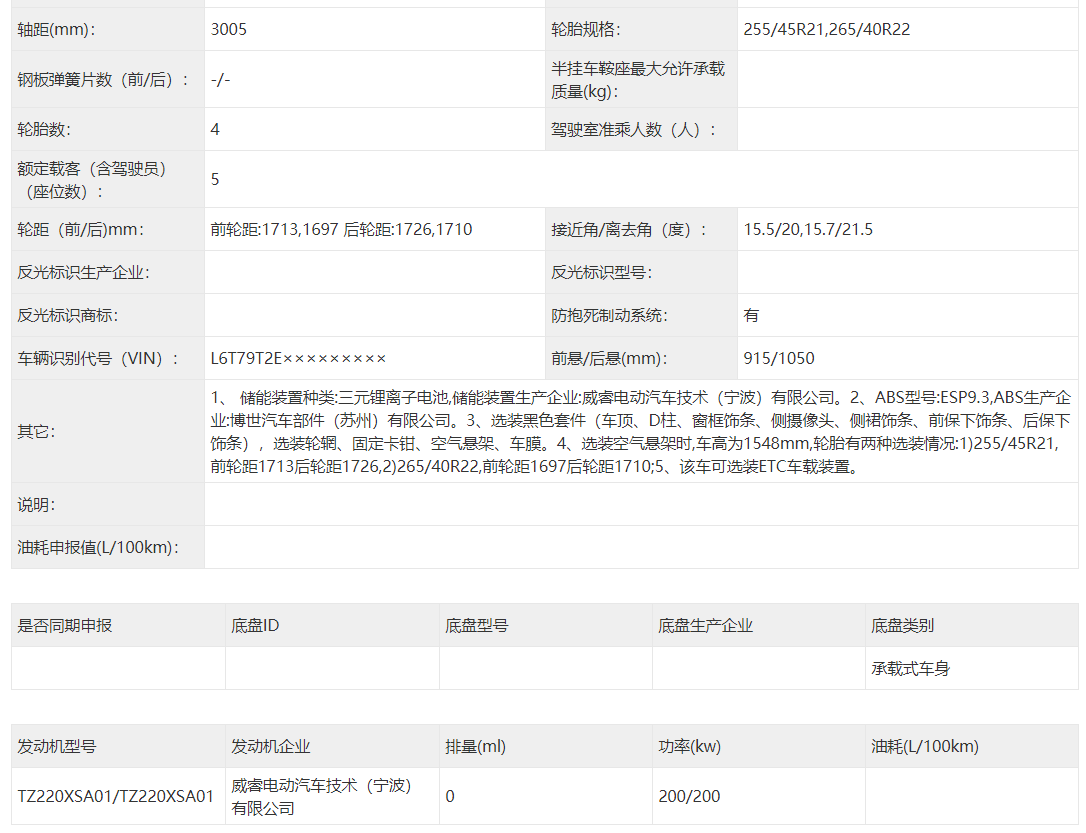Click the 油耗申报值 label

pyautogui.click(x=97, y=547)
